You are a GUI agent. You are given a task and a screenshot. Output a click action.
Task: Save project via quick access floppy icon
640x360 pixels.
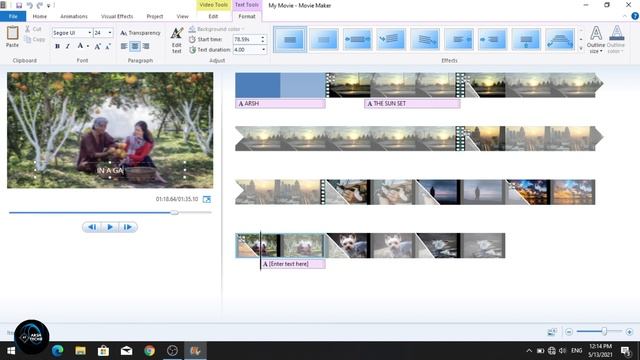point(19,5)
